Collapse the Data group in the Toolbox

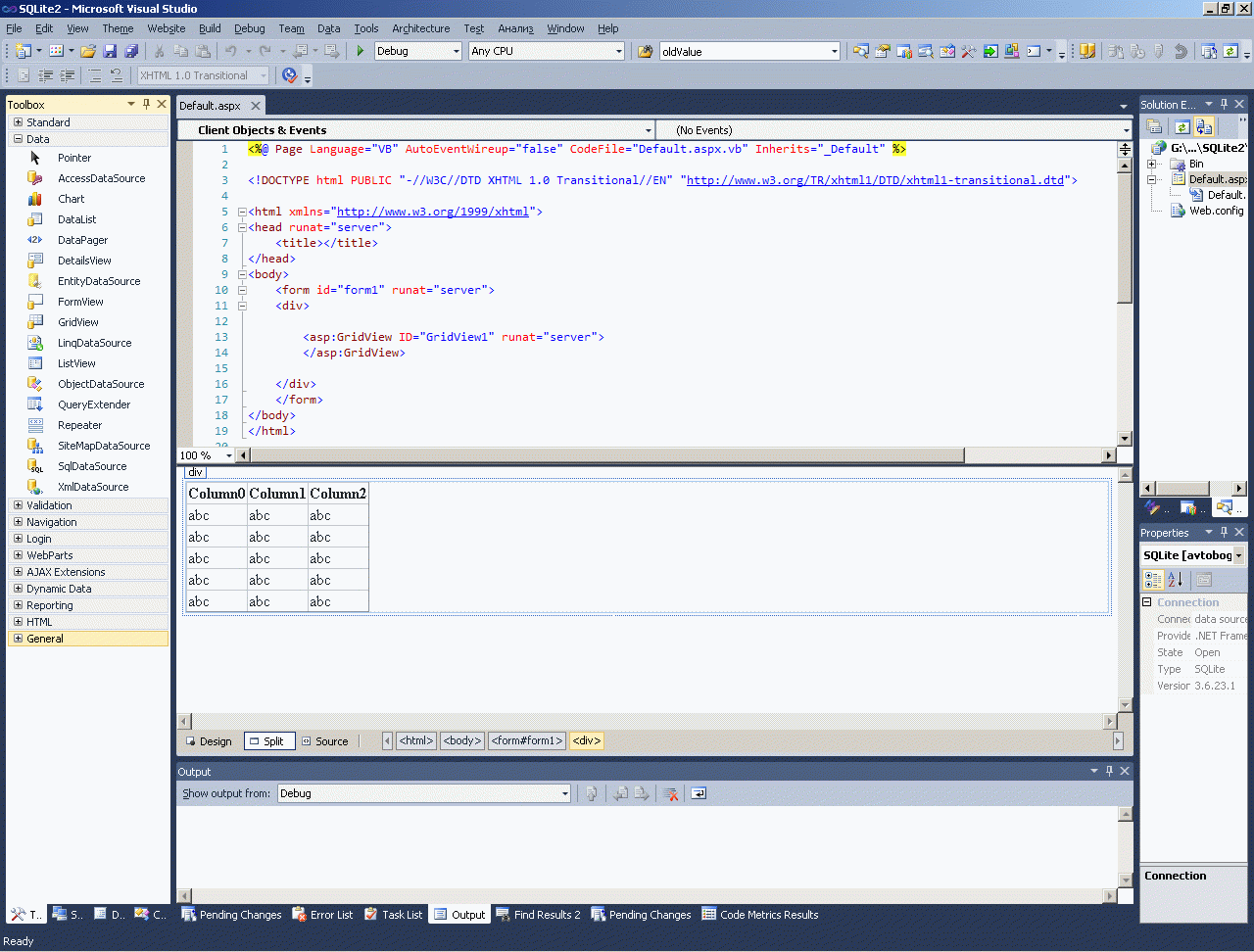pos(18,139)
